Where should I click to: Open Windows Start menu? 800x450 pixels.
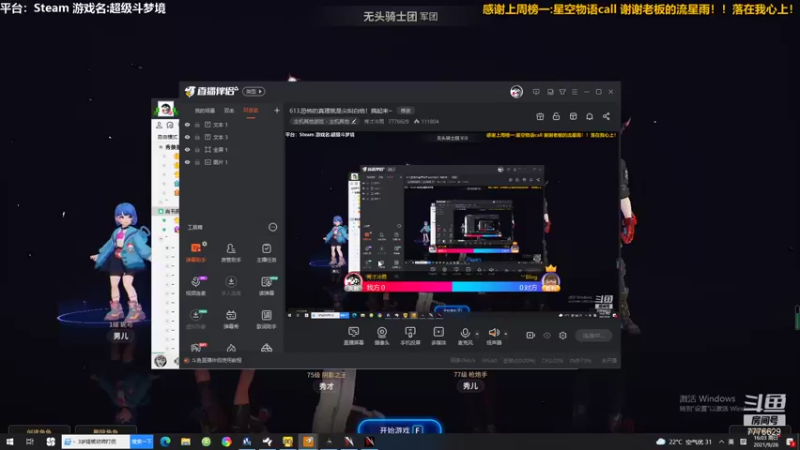point(10,442)
